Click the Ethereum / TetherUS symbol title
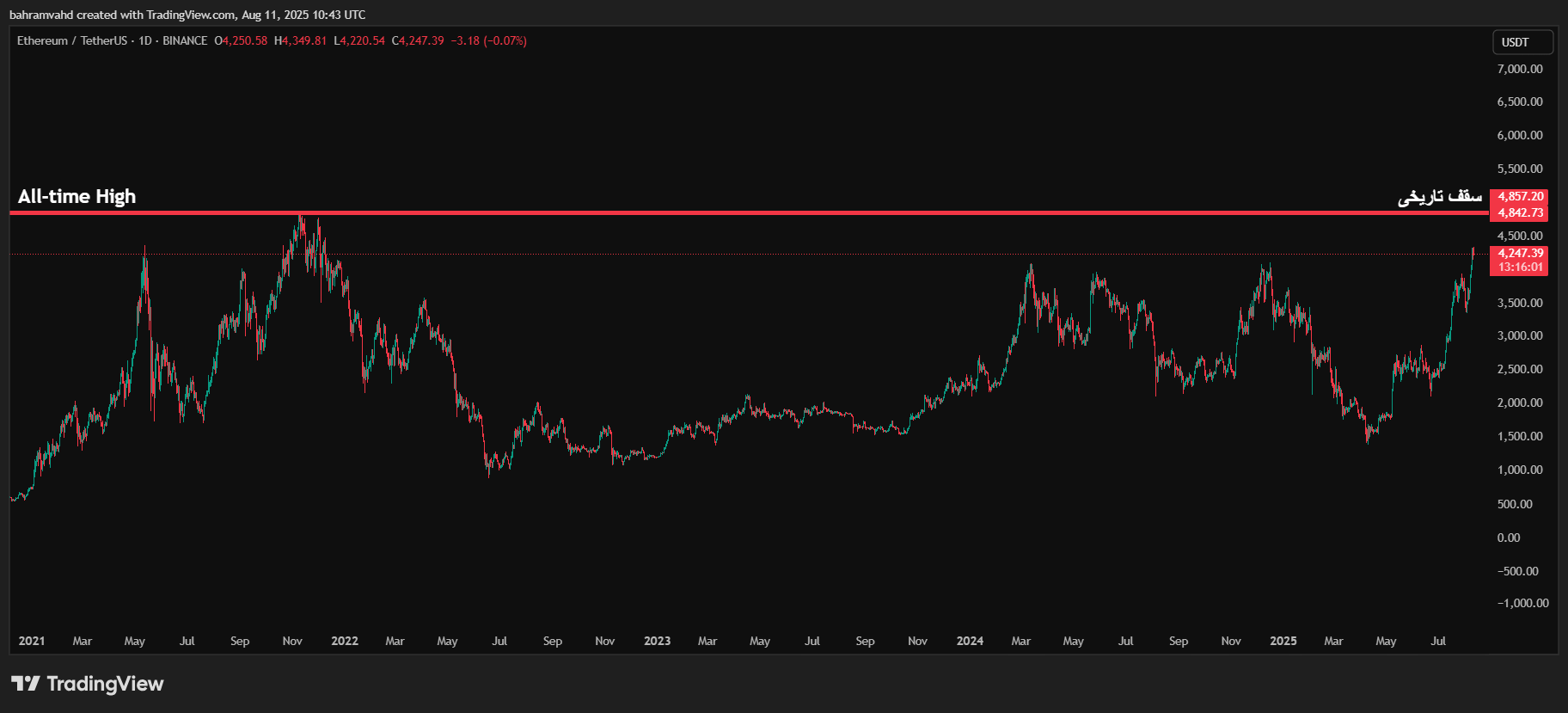The image size is (1568, 713). (72, 40)
